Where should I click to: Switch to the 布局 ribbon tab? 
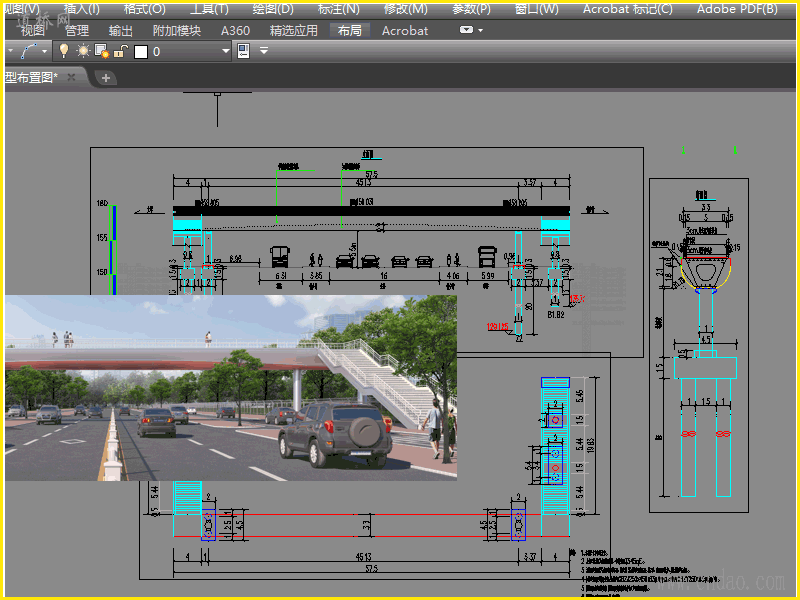coord(350,30)
